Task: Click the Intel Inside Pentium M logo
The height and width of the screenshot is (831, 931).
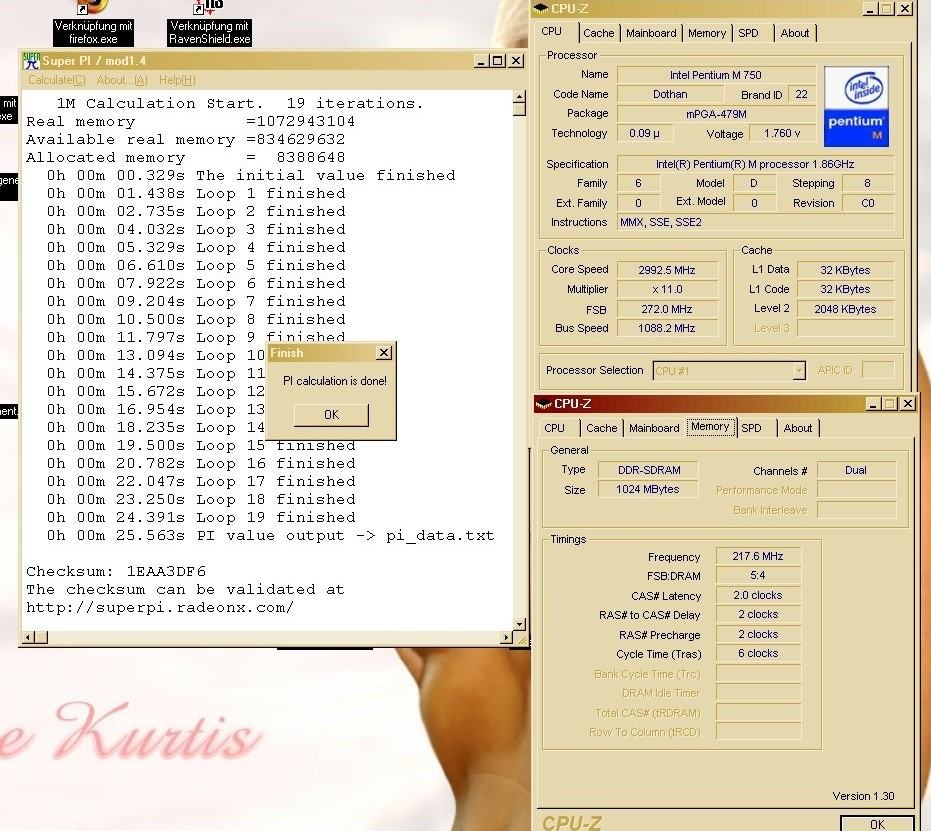Action: click(x=856, y=106)
